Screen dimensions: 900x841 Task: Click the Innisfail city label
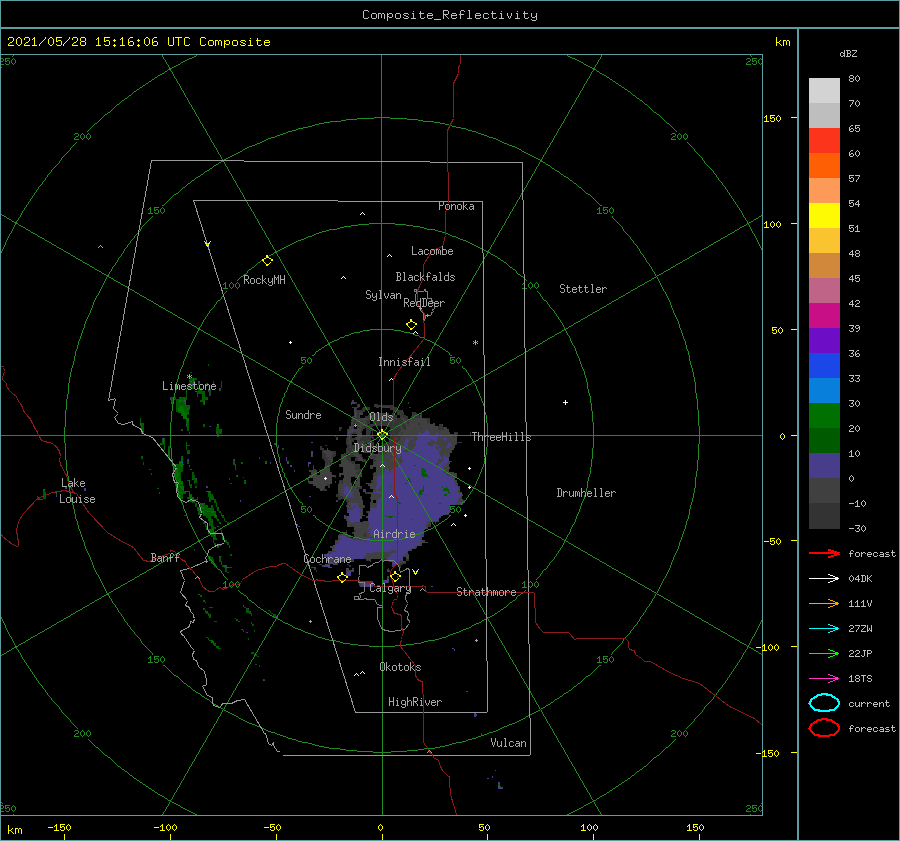tap(404, 362)
